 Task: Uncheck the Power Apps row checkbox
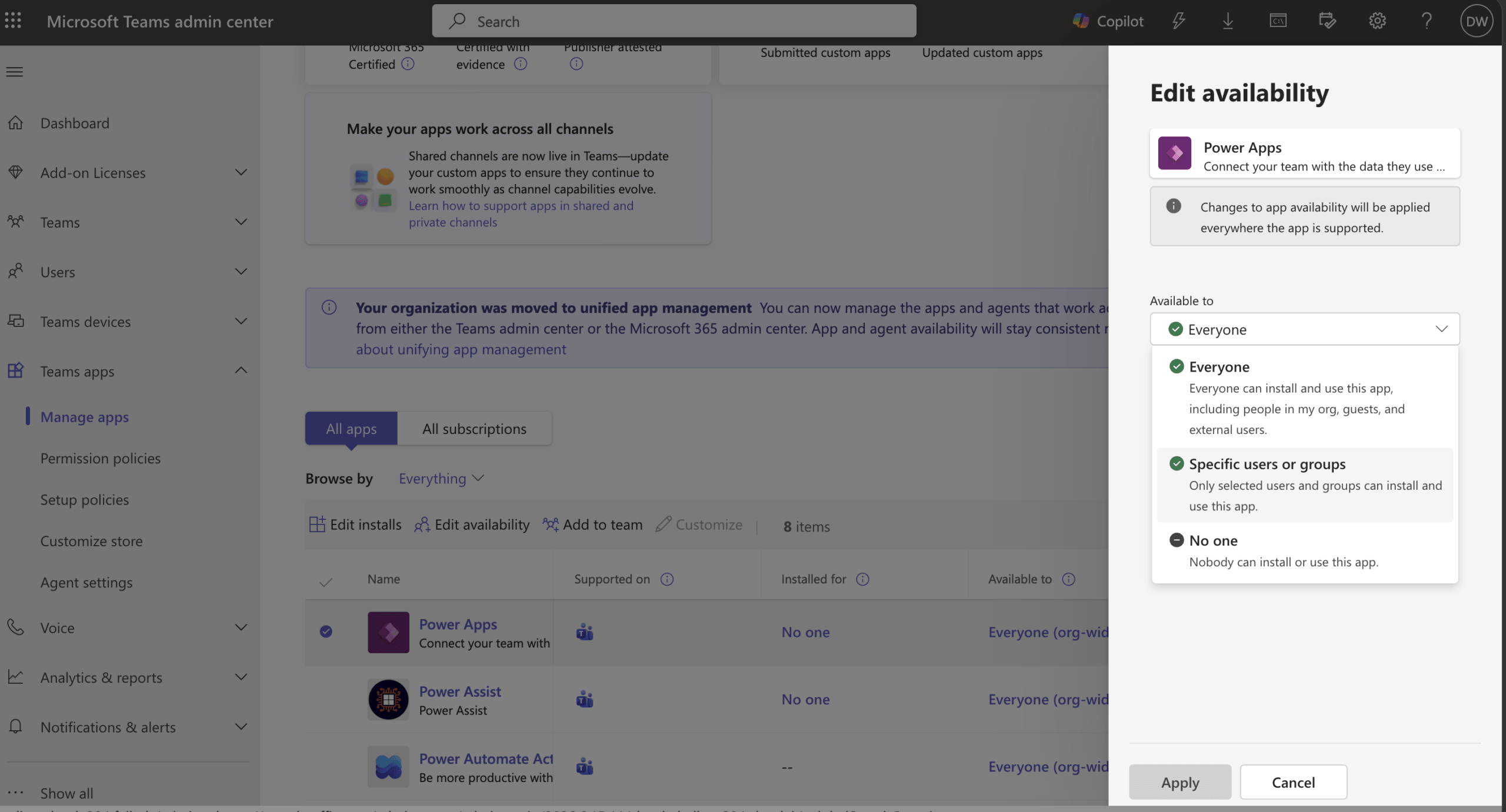(x=326, y=631)
